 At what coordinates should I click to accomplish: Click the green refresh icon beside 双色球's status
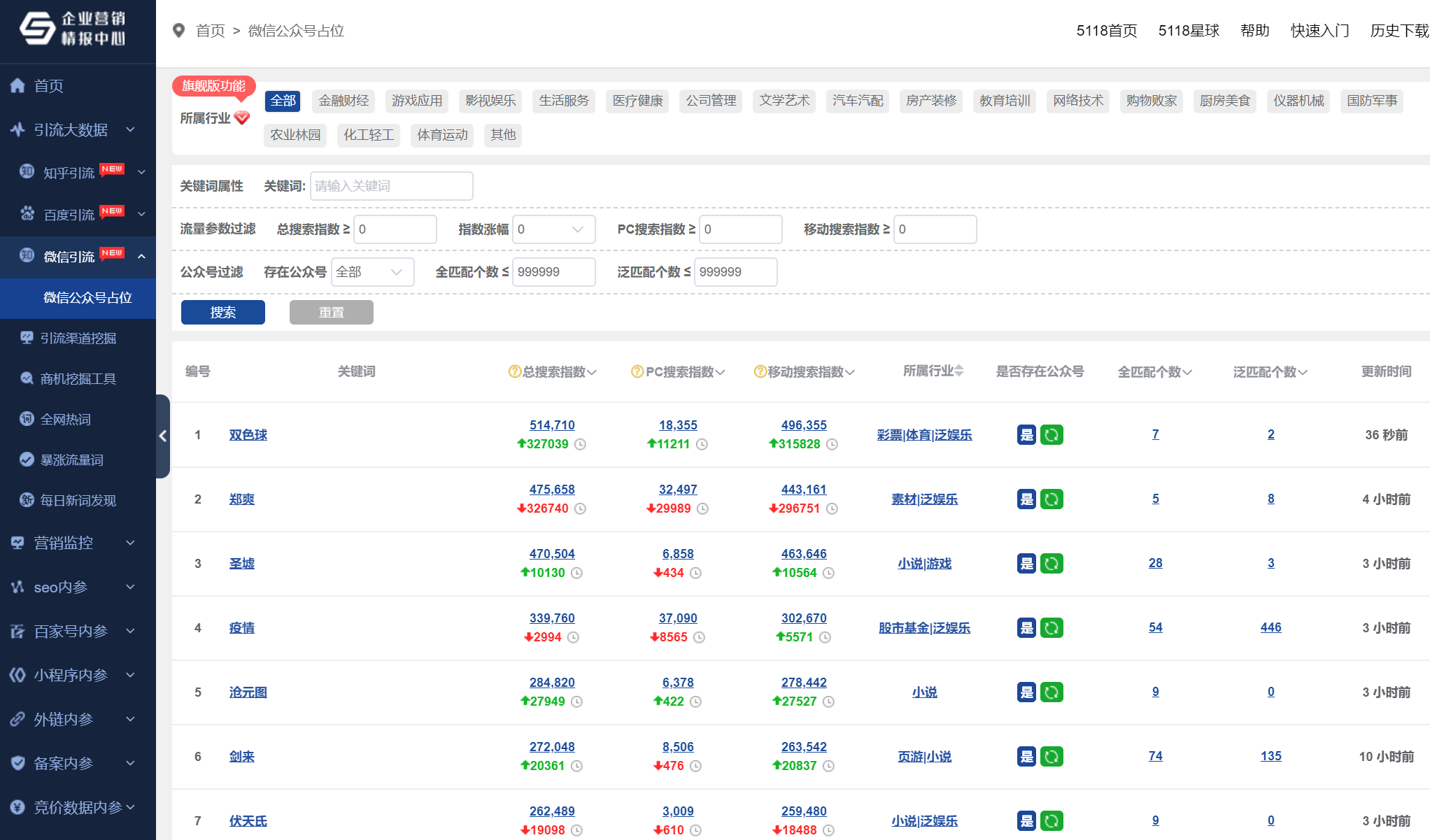point(1053,434)
